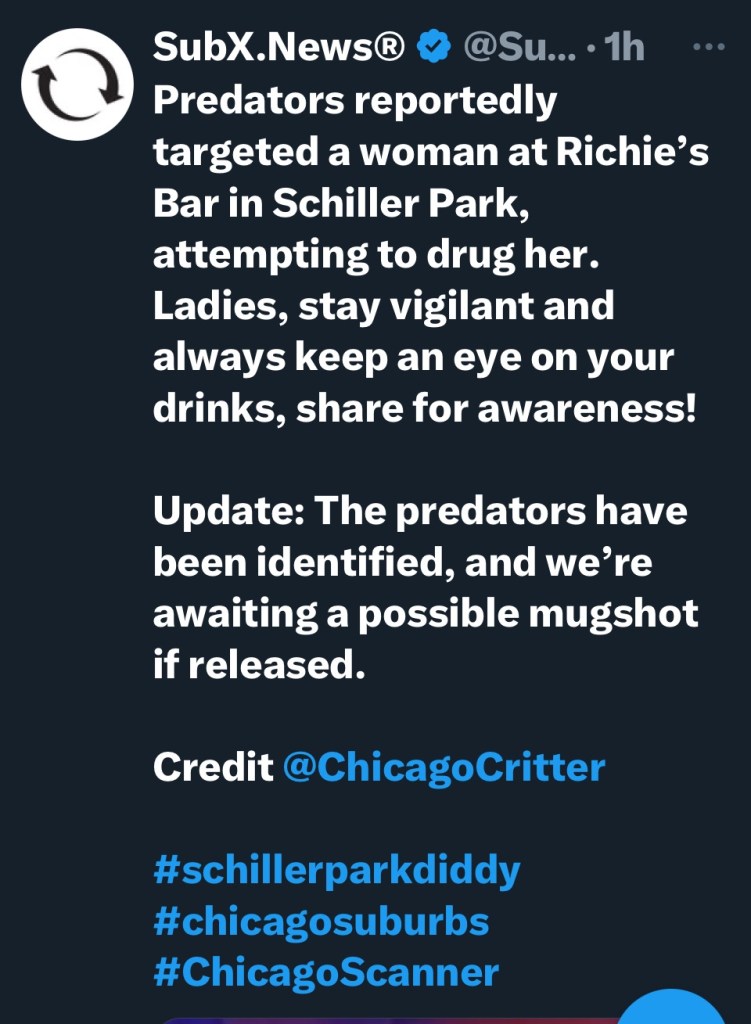Open the @ChicagoCritter mention
The width and height of the screenshot is (751, 1024).
click(x=444, y=767)
